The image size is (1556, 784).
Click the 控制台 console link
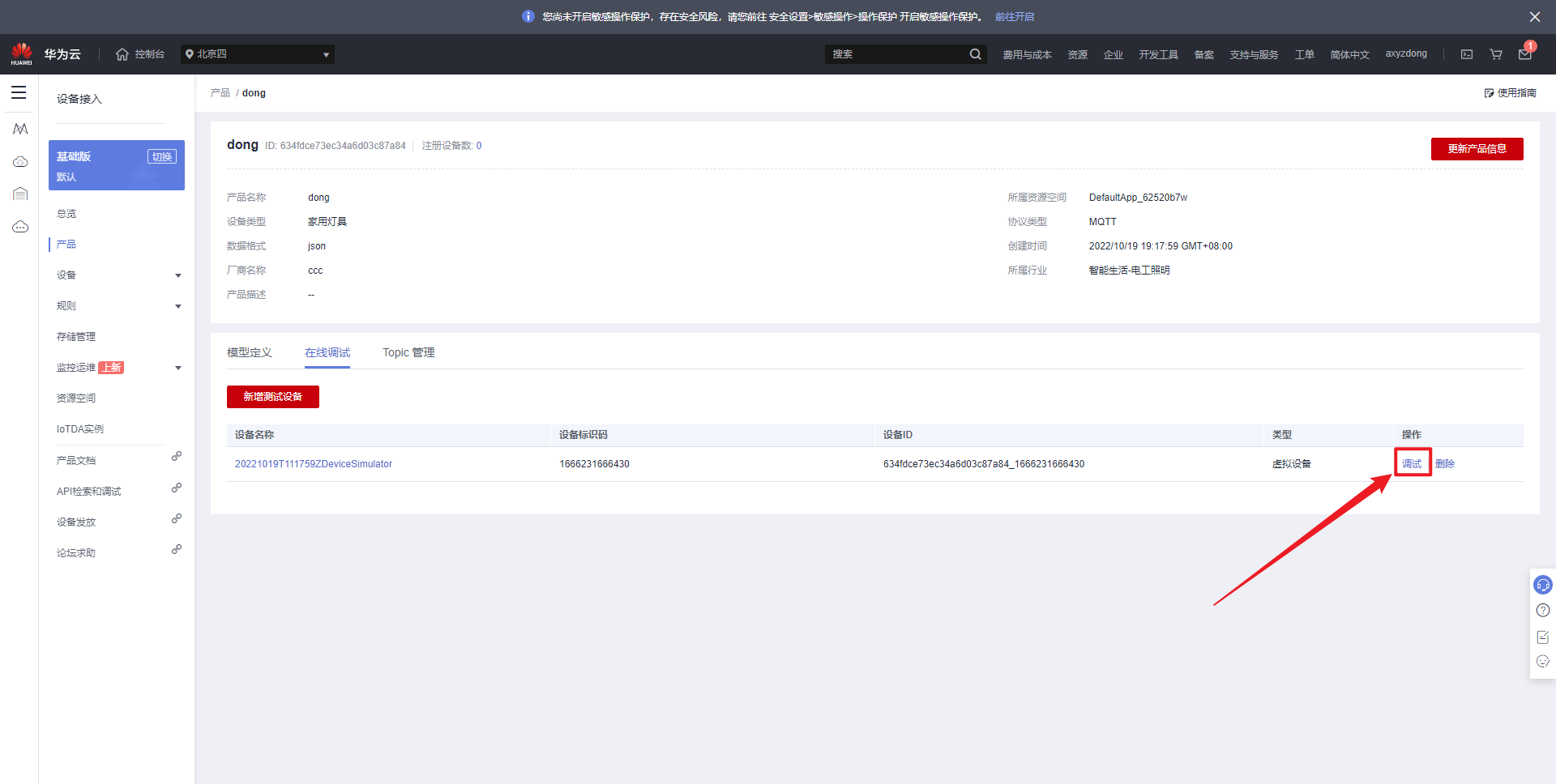click(150, 54)
